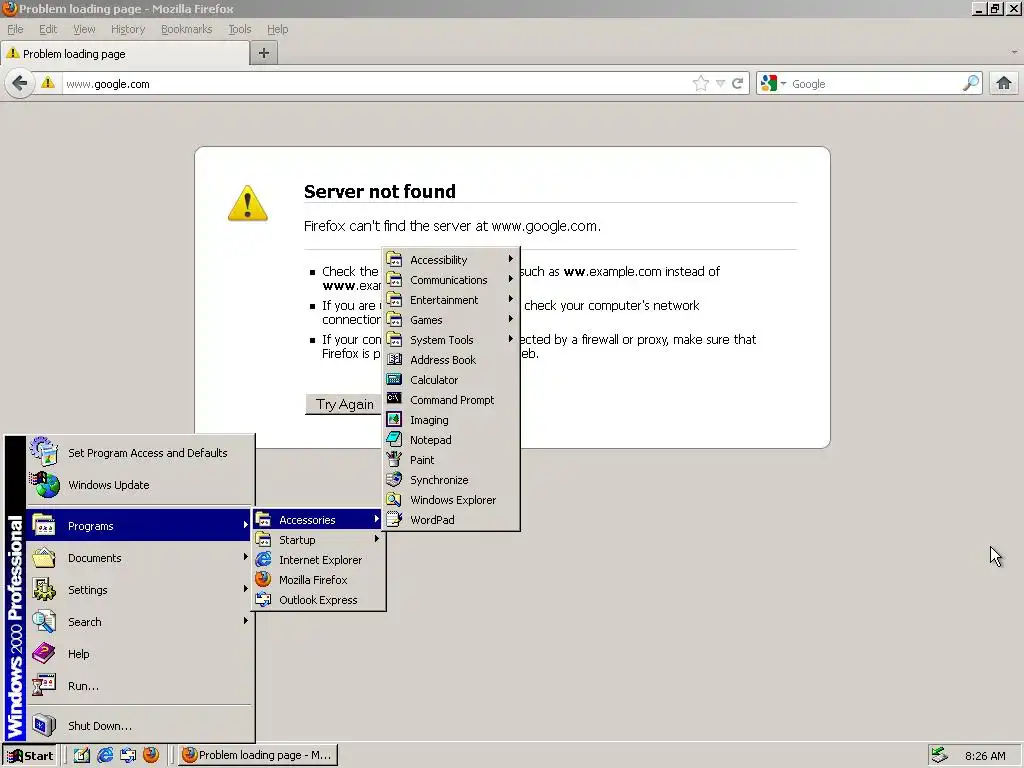Screen dimensions: 1024x768
Task: Open Windows Update from Start menu
Action: tap(139, 485)
